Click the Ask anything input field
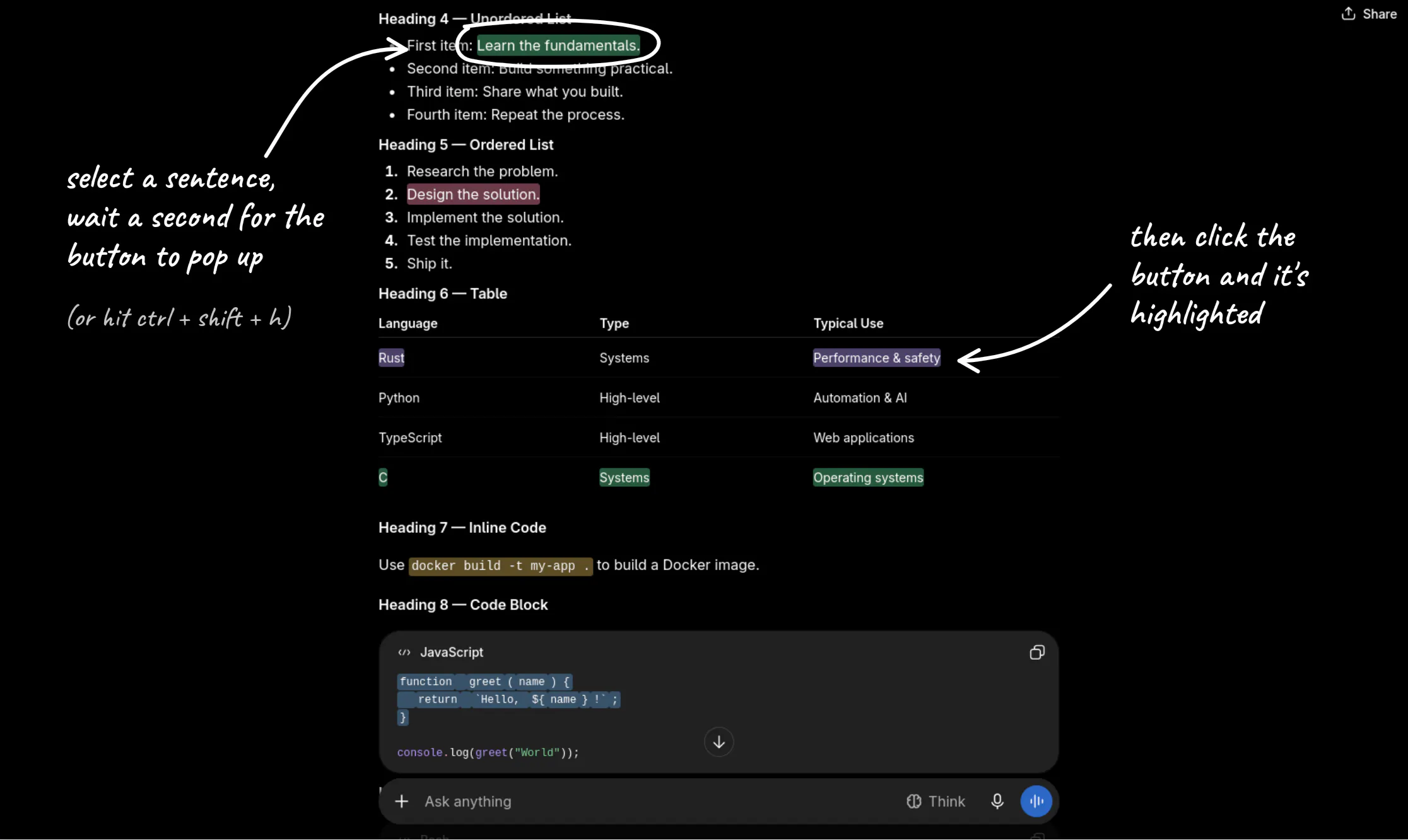This screenshot has width=1408, height=840. coord(656,801)
